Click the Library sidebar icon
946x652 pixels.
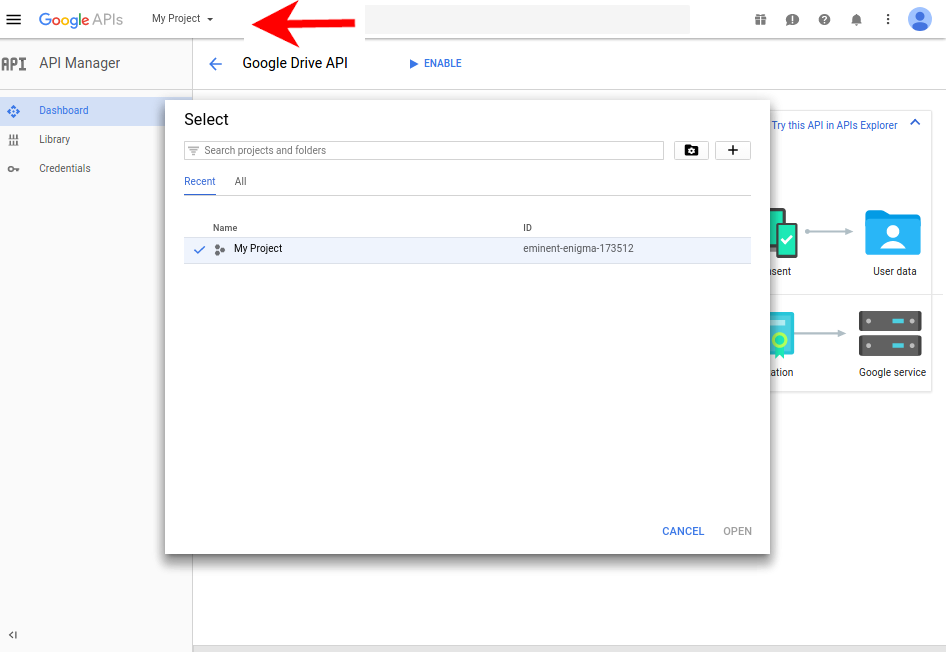(x=13, y=140)
